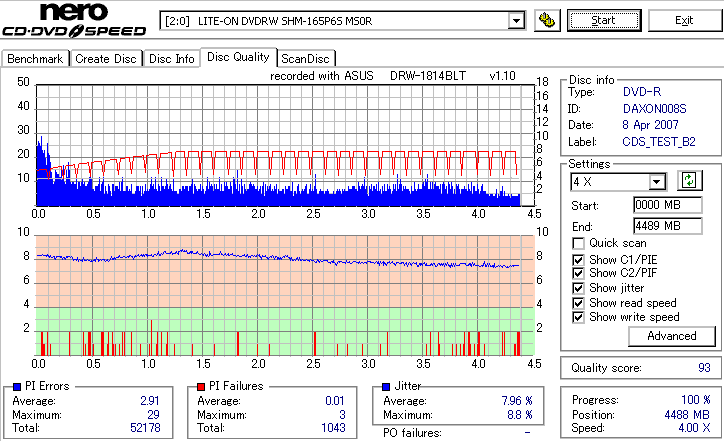
Task: Click the green refresh speed icon
Action: pyautogui.click(x=689, y=181)
